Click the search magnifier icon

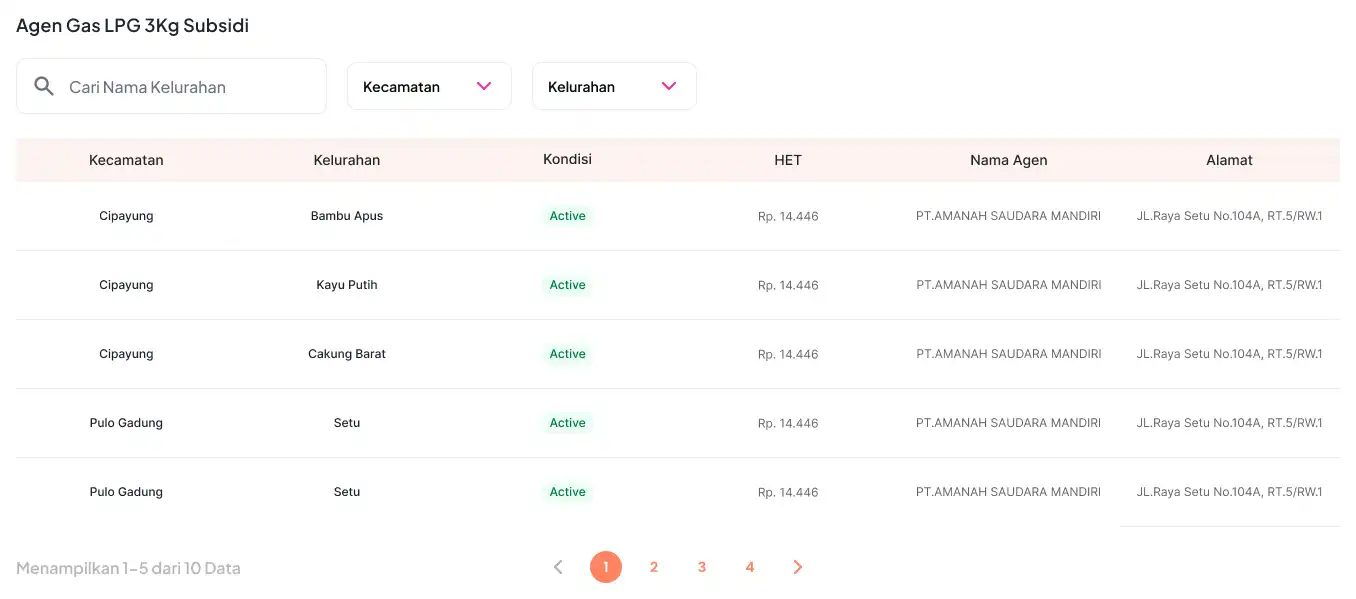[44, 86]
